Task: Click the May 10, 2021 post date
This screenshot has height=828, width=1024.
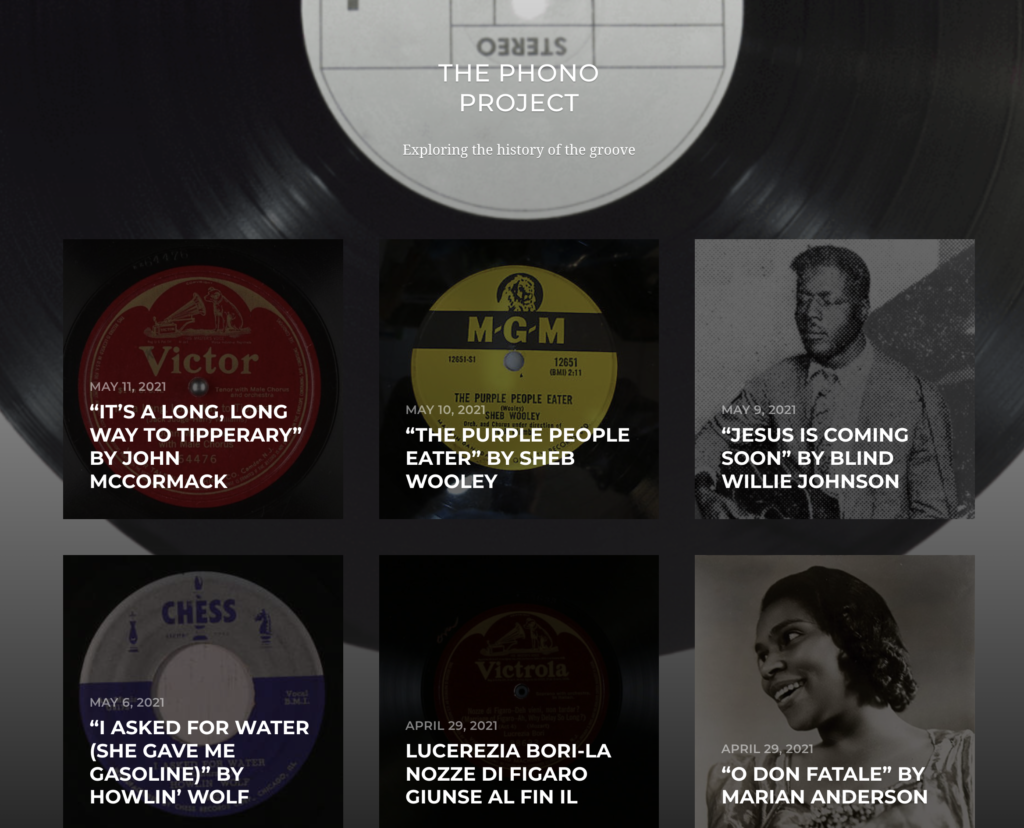Action: (x=445, y=409)
